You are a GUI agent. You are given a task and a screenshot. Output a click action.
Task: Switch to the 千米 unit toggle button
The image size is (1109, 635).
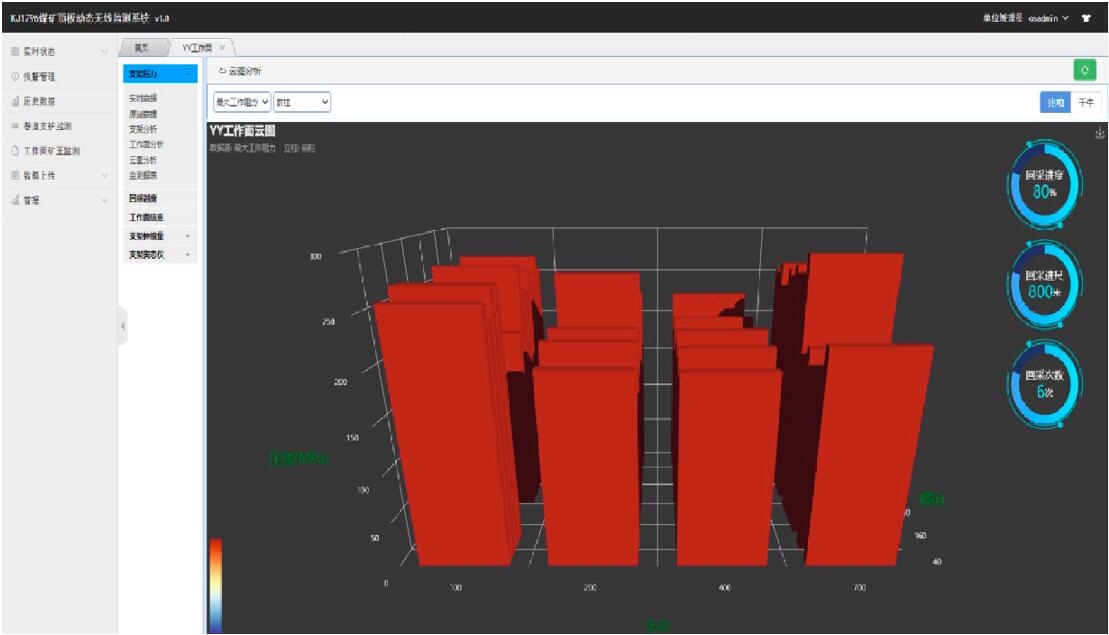(1085, 103)
